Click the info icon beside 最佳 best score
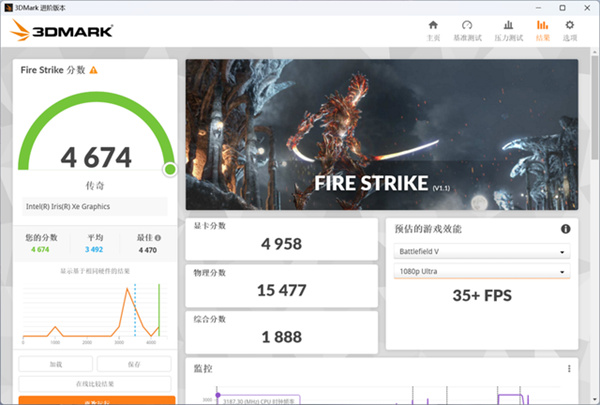The image size is (600, 405). coord(158,238)
